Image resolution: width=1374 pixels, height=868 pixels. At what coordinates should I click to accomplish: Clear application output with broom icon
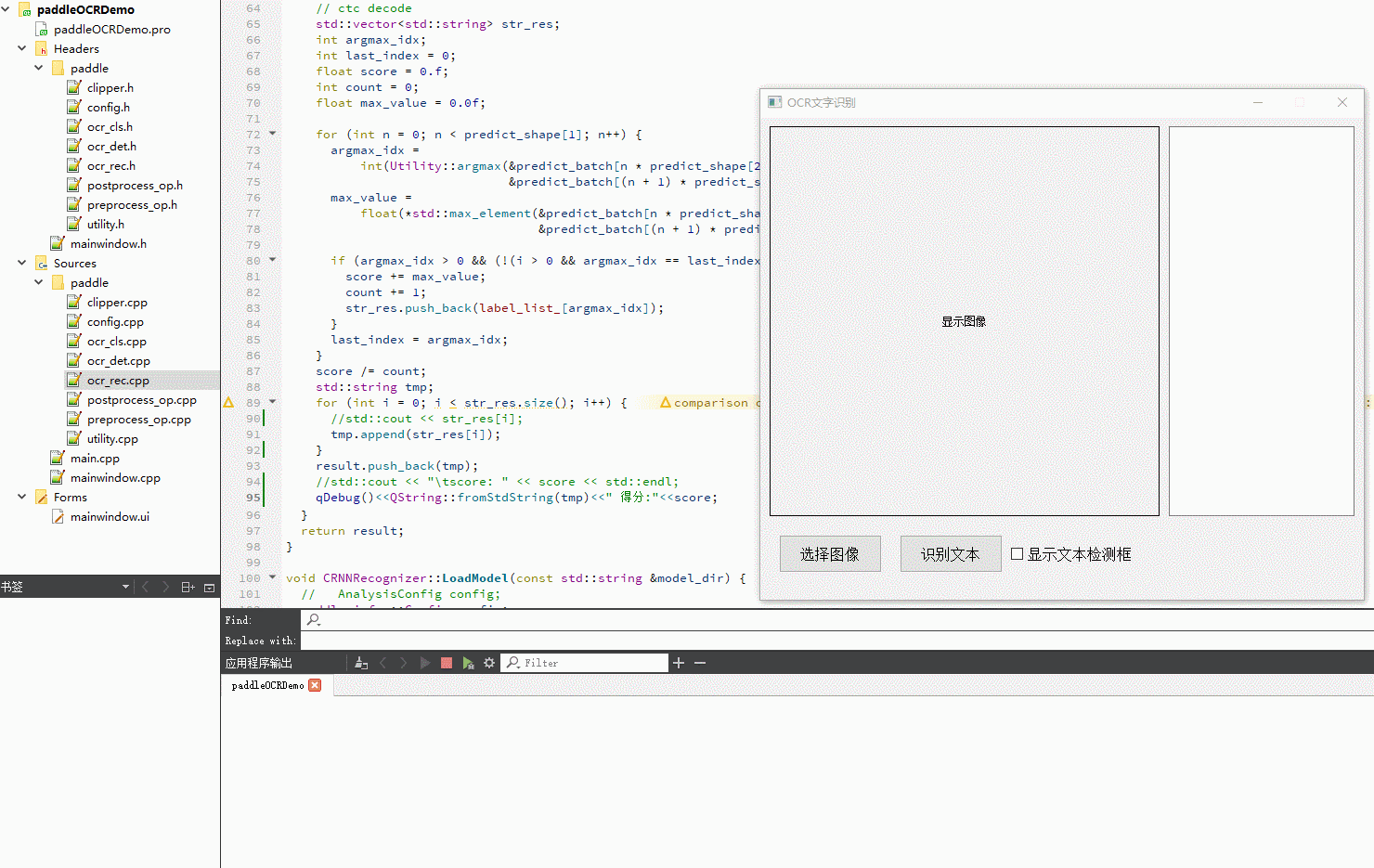coord(361,662)
